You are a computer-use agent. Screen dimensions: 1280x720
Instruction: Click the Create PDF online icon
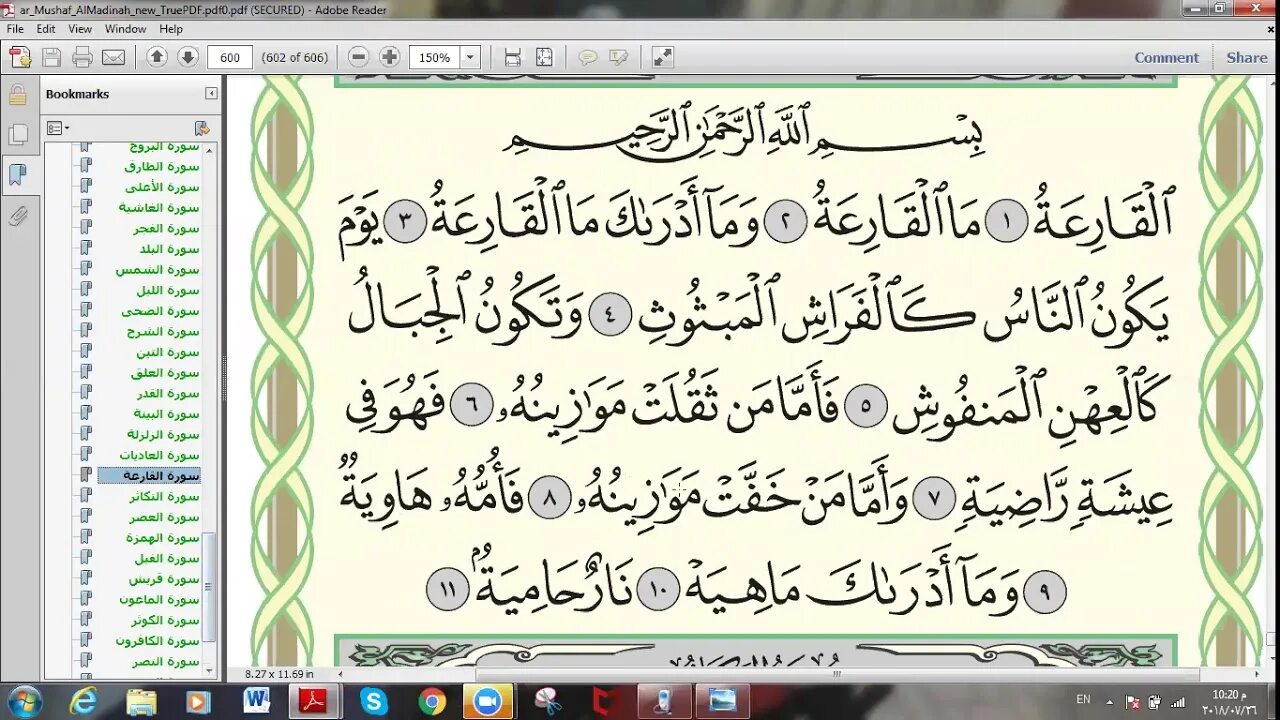click(x=20, y=57)
